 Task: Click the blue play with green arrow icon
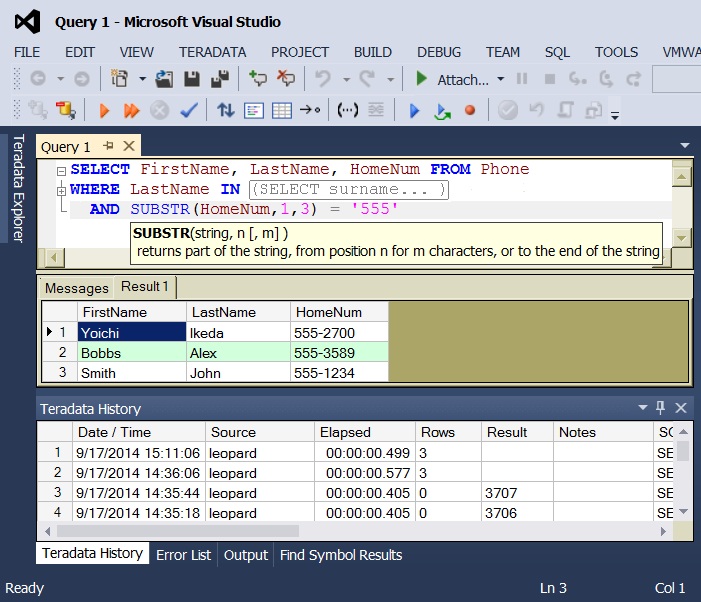click(x=442, y=111)
